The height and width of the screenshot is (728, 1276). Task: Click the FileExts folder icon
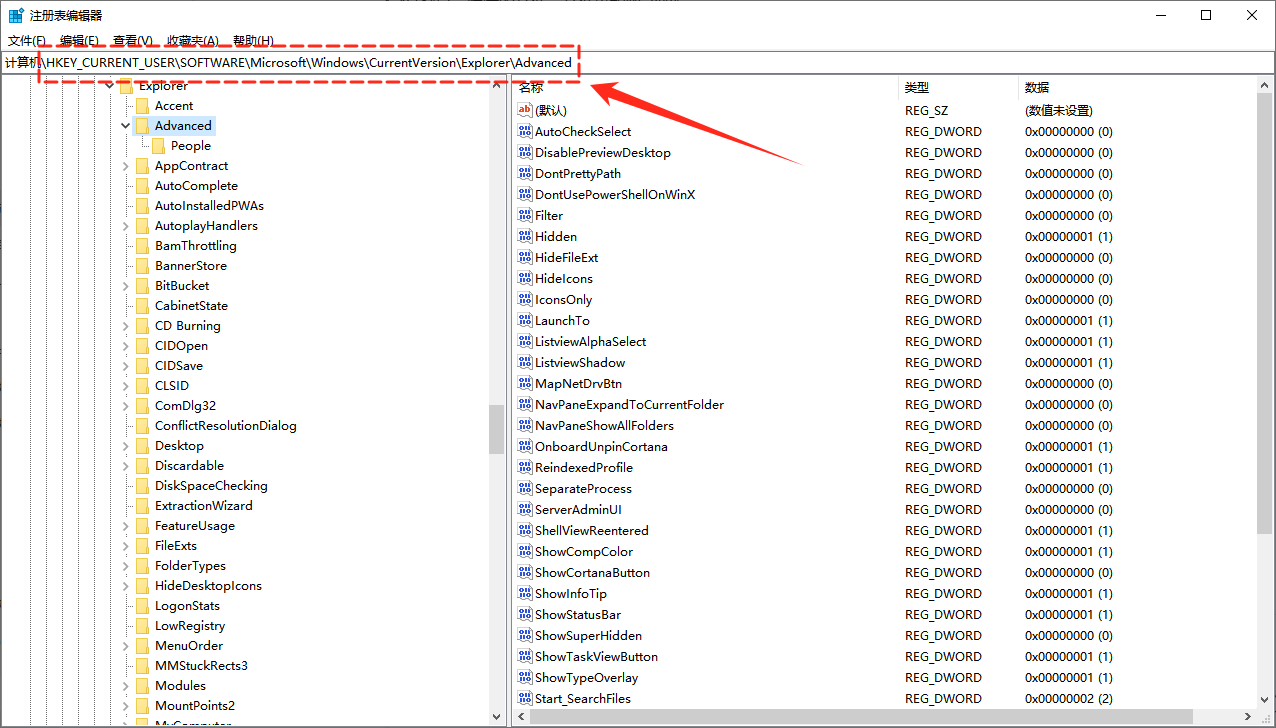click(x=143, y=546)
